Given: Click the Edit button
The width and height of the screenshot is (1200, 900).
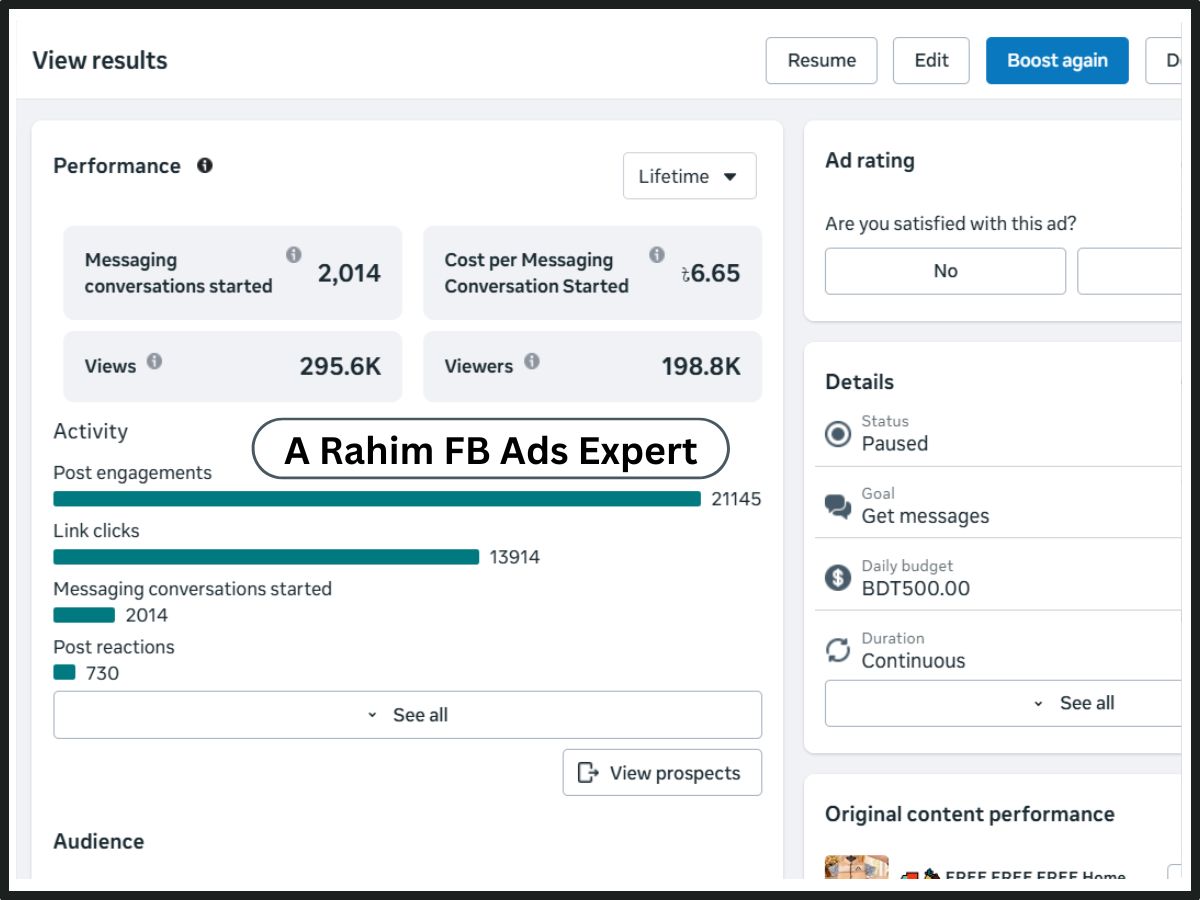Looking at the screenshot, I should click(x=931, y=60).
